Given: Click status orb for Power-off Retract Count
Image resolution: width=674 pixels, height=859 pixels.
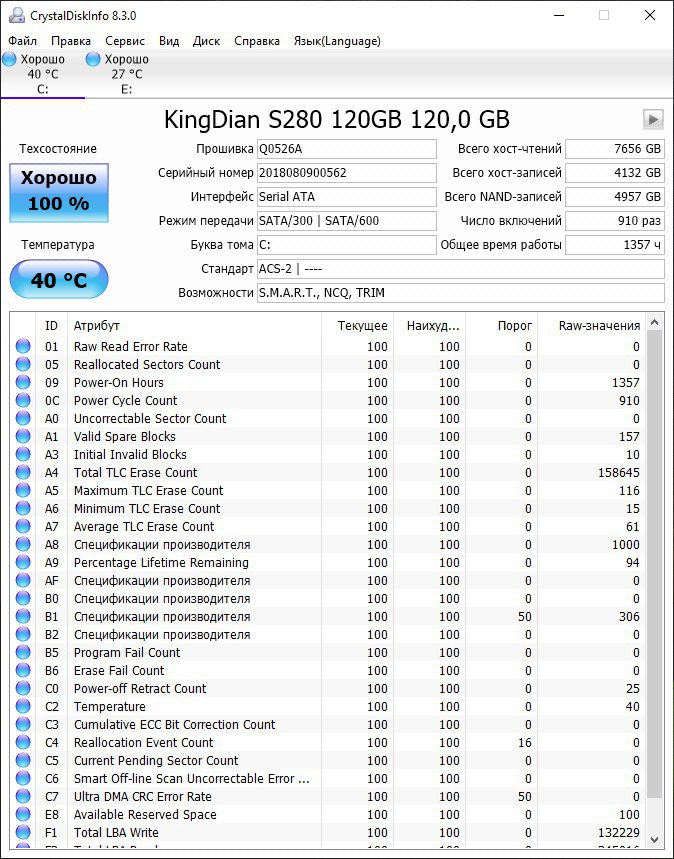Looking at the screenshot, I should tap(23, 689).
